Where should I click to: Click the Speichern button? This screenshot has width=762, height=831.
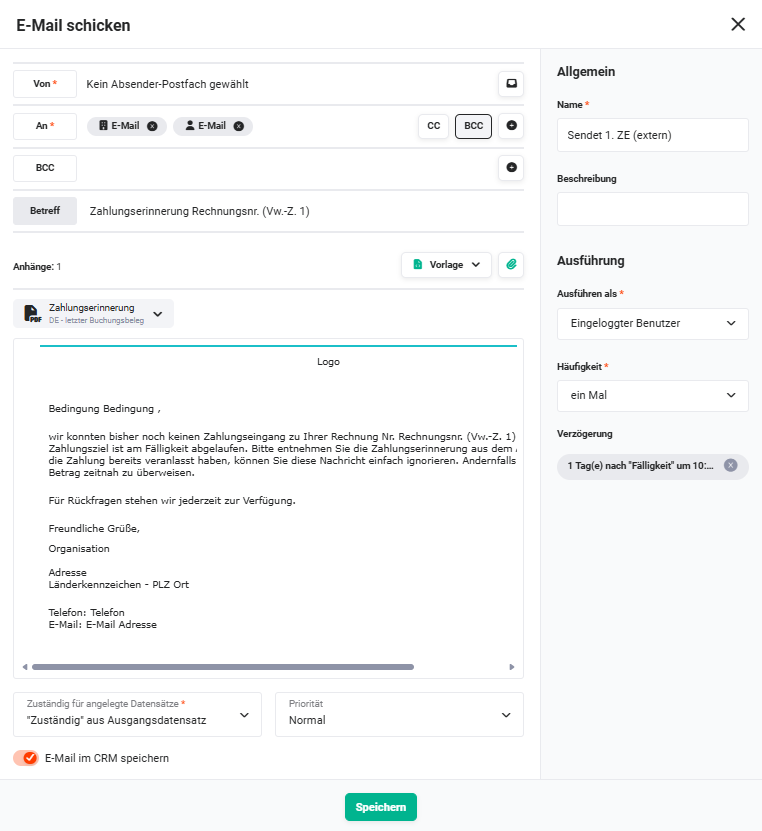coord(380,807)
